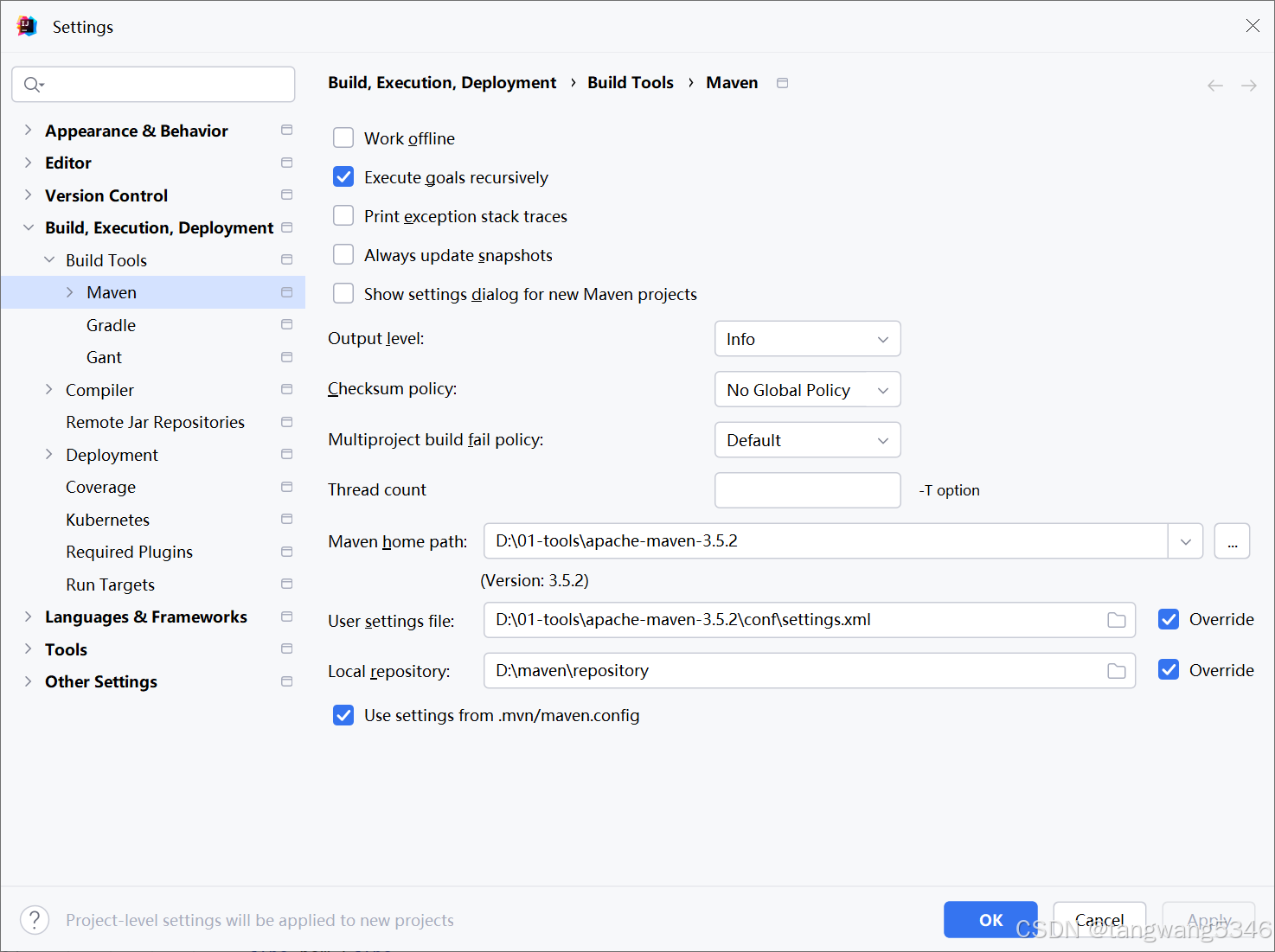Toggle Show settings dialog for new Maven projects
The height and width of the screenshot is (952, 1275).
[x=343, y=293]
